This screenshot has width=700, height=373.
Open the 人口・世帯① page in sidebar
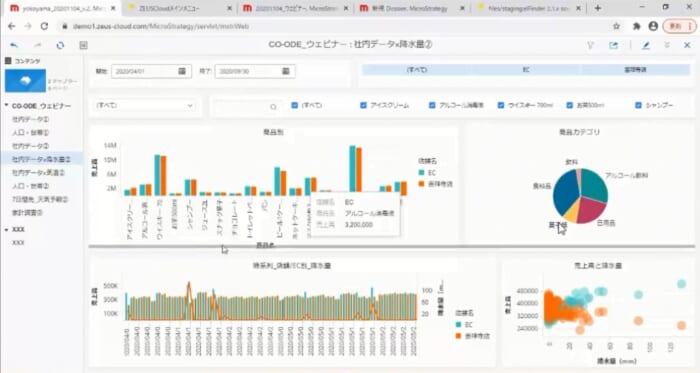coord(30,133)
